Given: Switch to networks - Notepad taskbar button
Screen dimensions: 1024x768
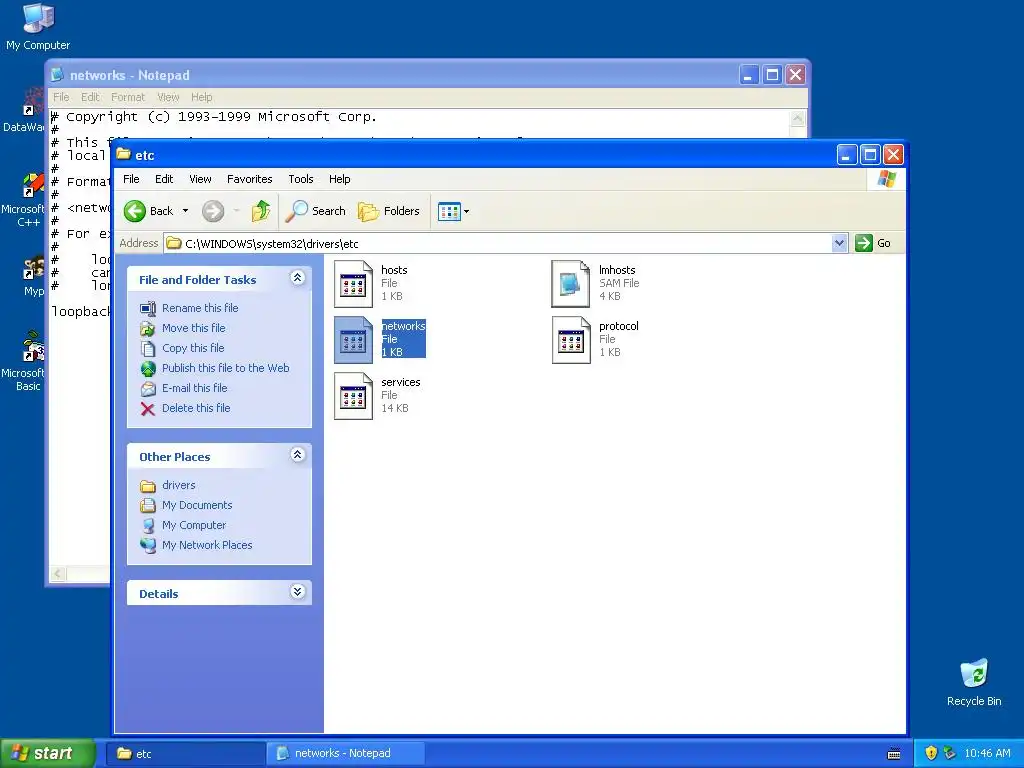Looking at the screenshot, I should coord(346,754).
